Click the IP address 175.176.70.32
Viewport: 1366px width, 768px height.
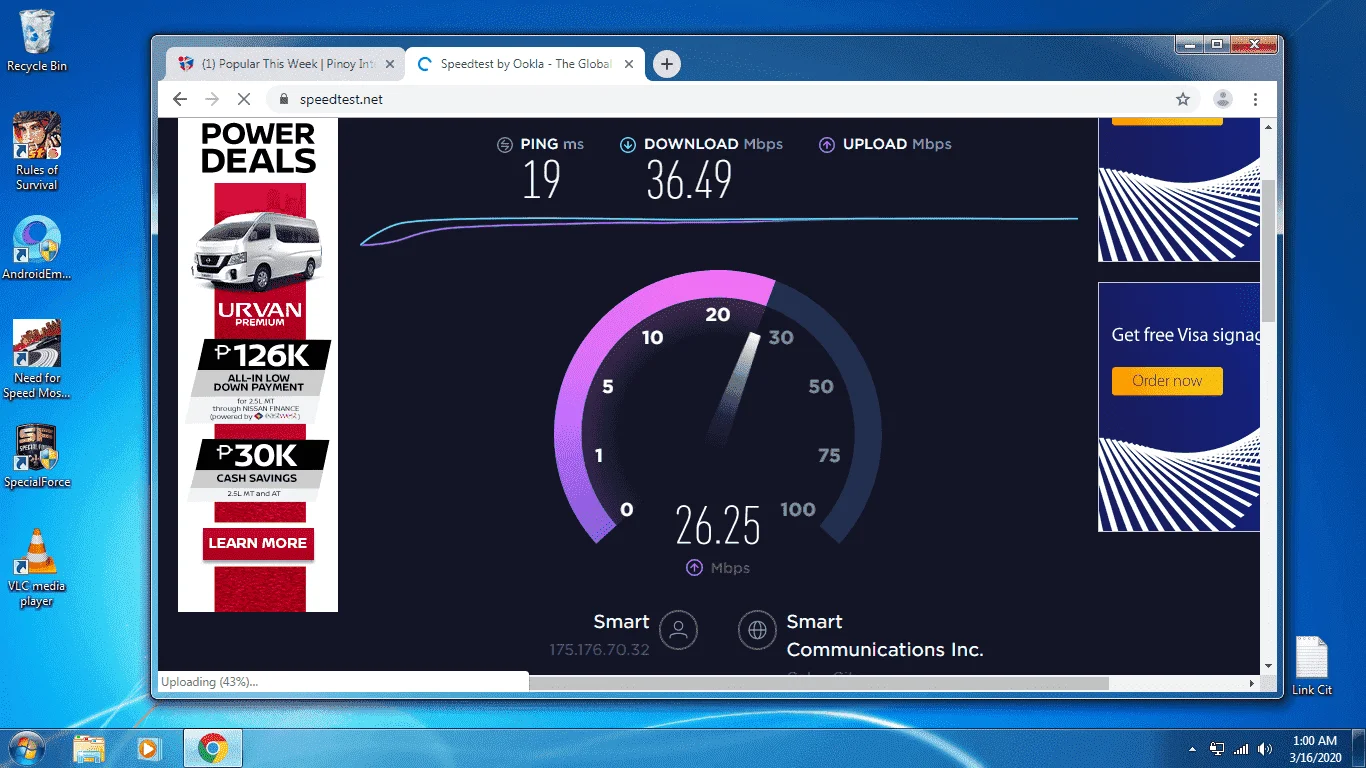(x=600, y=650)
